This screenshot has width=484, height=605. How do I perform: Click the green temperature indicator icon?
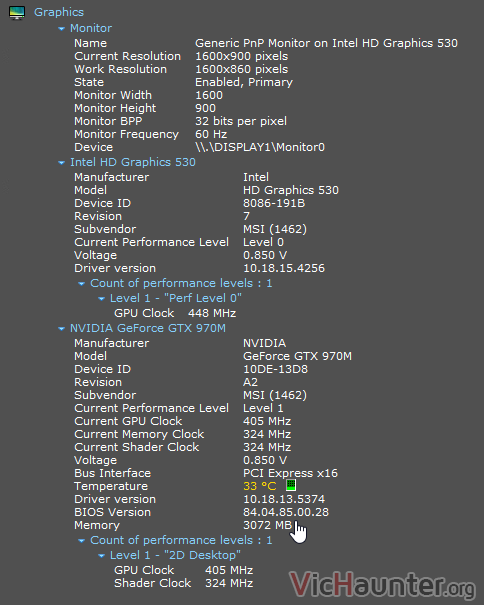(291, 485)
